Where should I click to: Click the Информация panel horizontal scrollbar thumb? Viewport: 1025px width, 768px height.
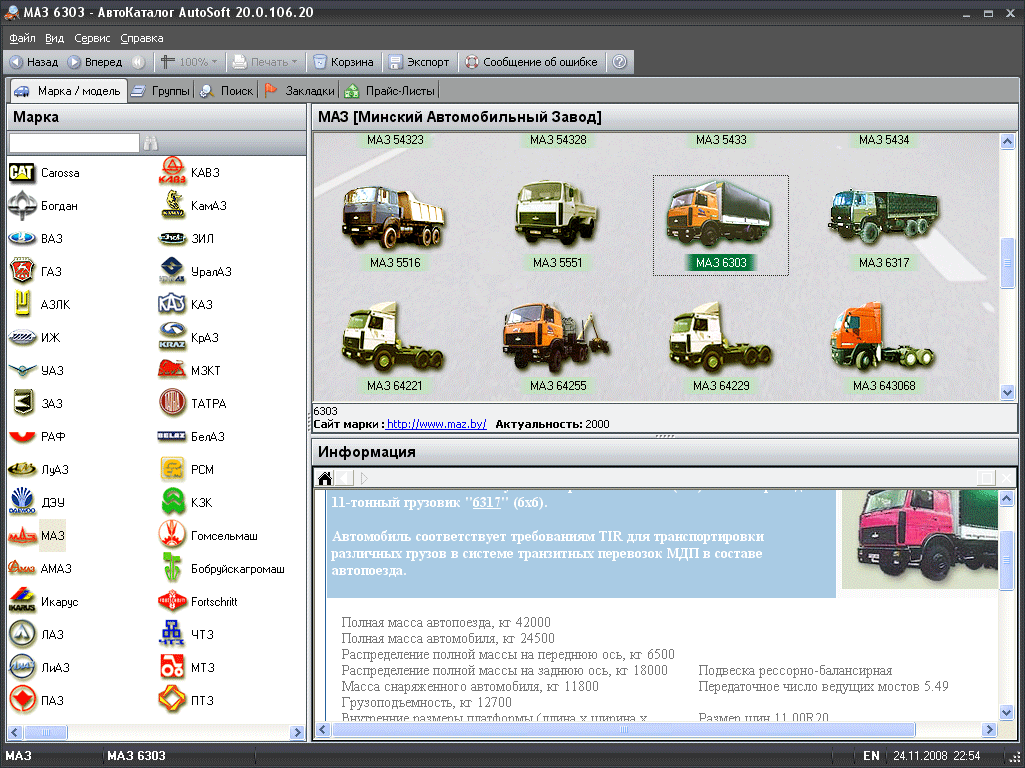624,729
